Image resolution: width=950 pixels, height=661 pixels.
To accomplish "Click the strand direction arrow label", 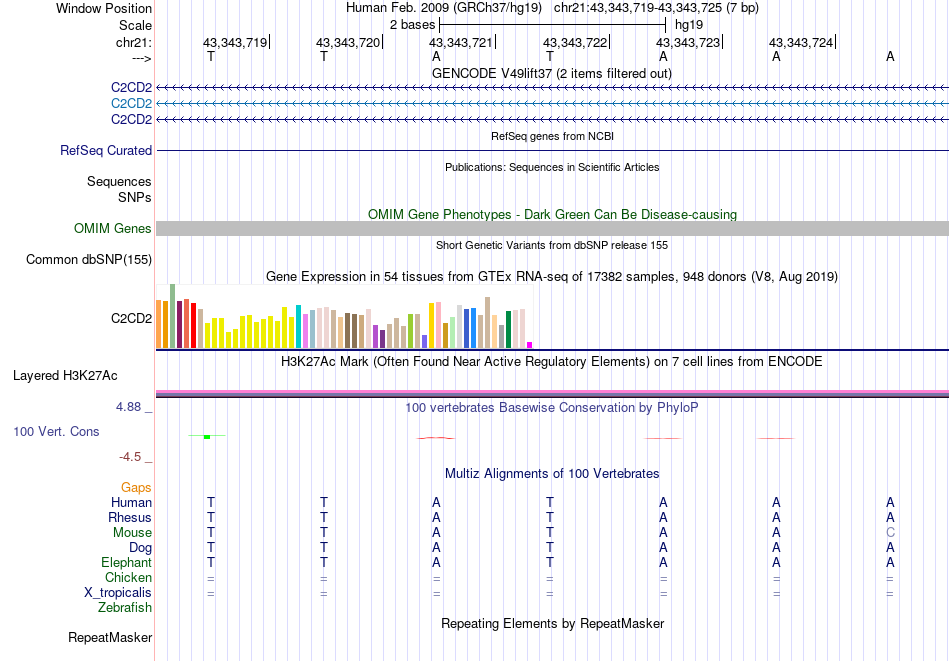I will [141, 58].
